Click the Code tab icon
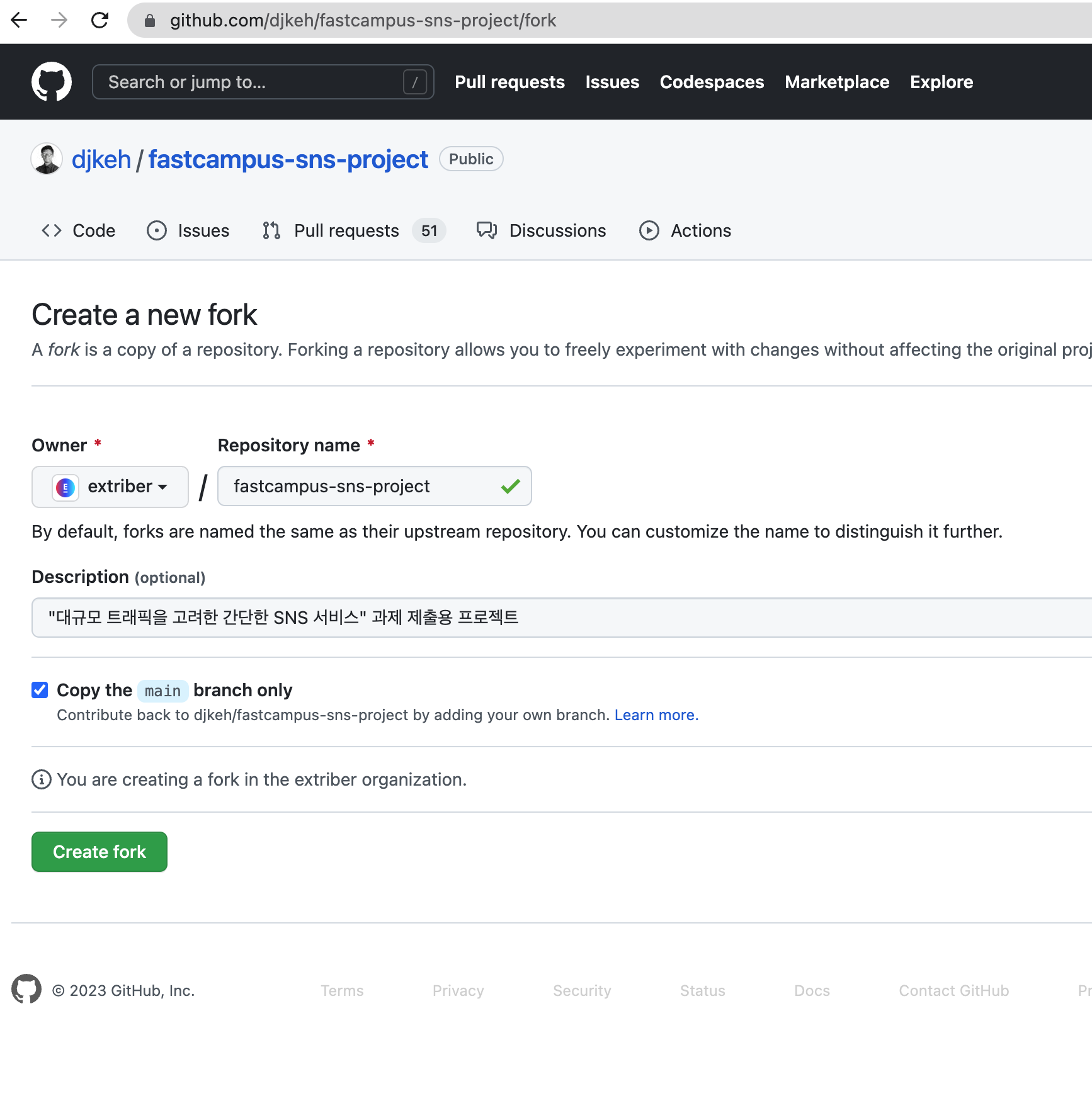1092x1113 pixels. [x=51, y=230]
